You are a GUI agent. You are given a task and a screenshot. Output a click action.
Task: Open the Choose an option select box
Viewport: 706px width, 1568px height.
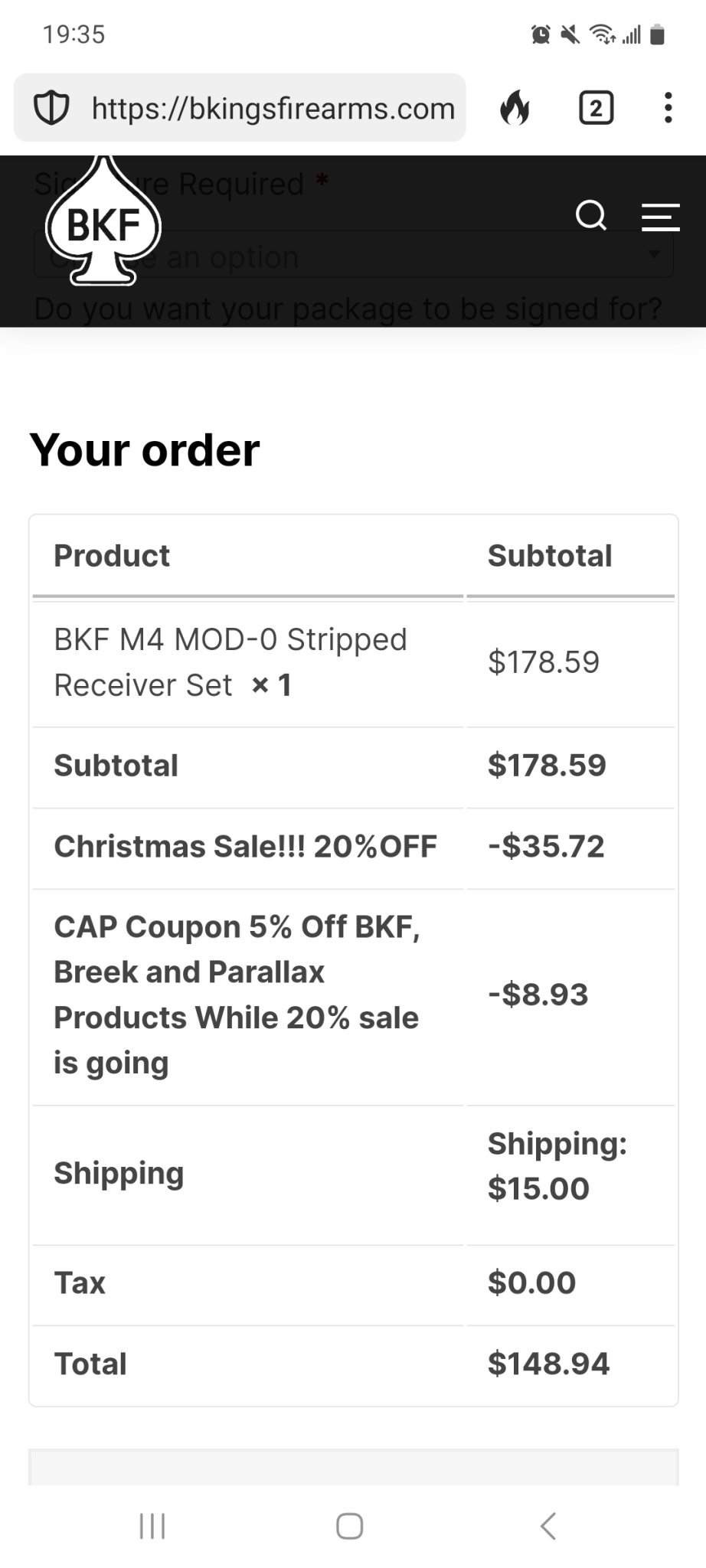pyautogui.click(x=353, y=255)
